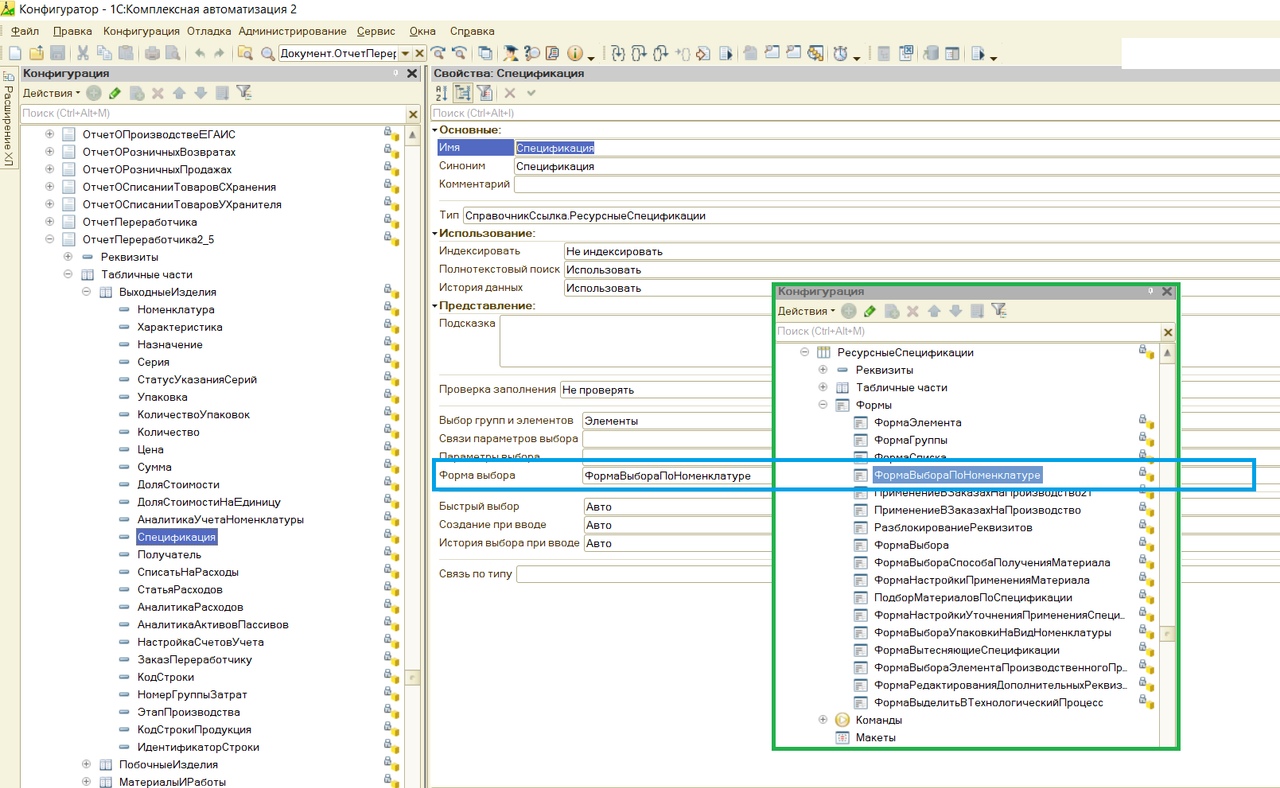Toggle the show by categories icon in Свойства

pyautogui.click(x=463, y=93)
